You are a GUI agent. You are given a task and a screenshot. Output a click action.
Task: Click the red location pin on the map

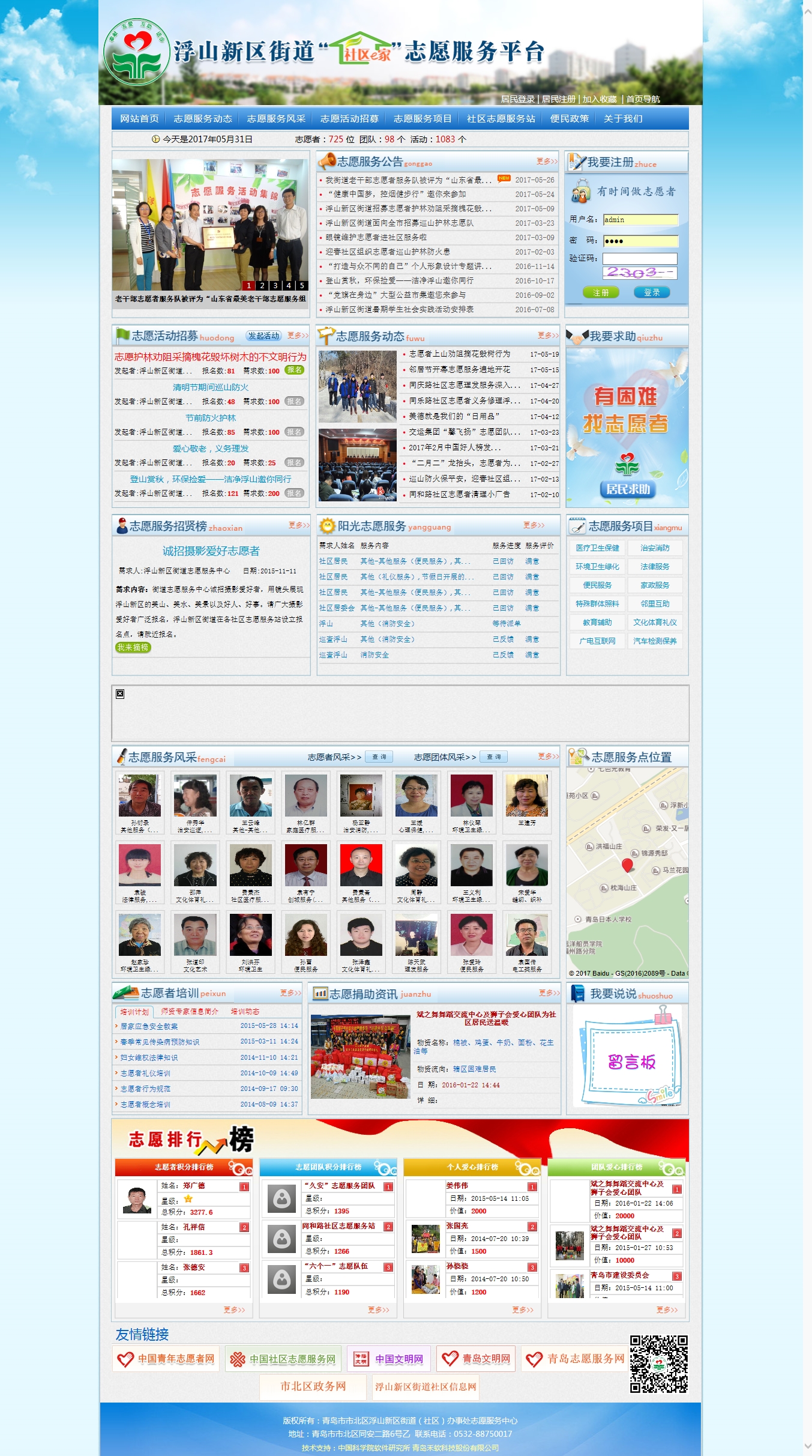click(x=627, y=865)
